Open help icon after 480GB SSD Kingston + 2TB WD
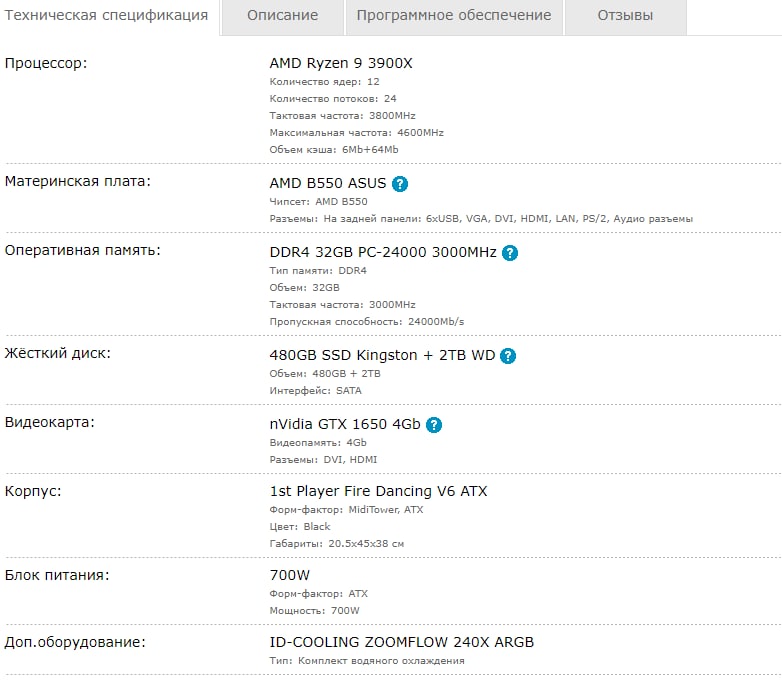Image resolution: width=782 pixels, height=684 pixels. 508,356
